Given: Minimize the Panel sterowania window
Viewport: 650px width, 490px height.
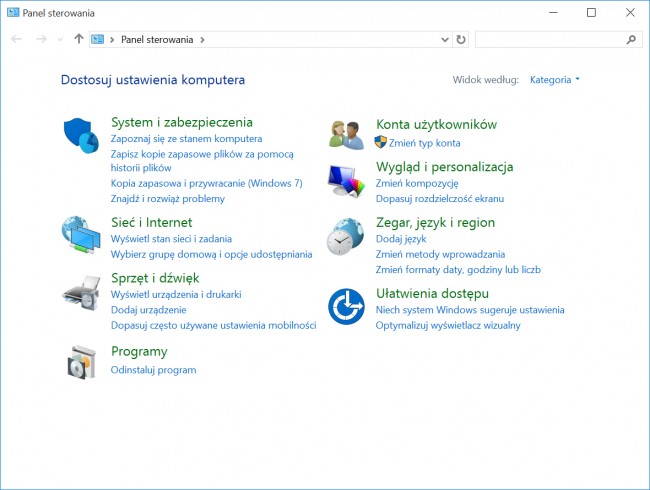Looking at the screenshot, I should coord(553,12).
